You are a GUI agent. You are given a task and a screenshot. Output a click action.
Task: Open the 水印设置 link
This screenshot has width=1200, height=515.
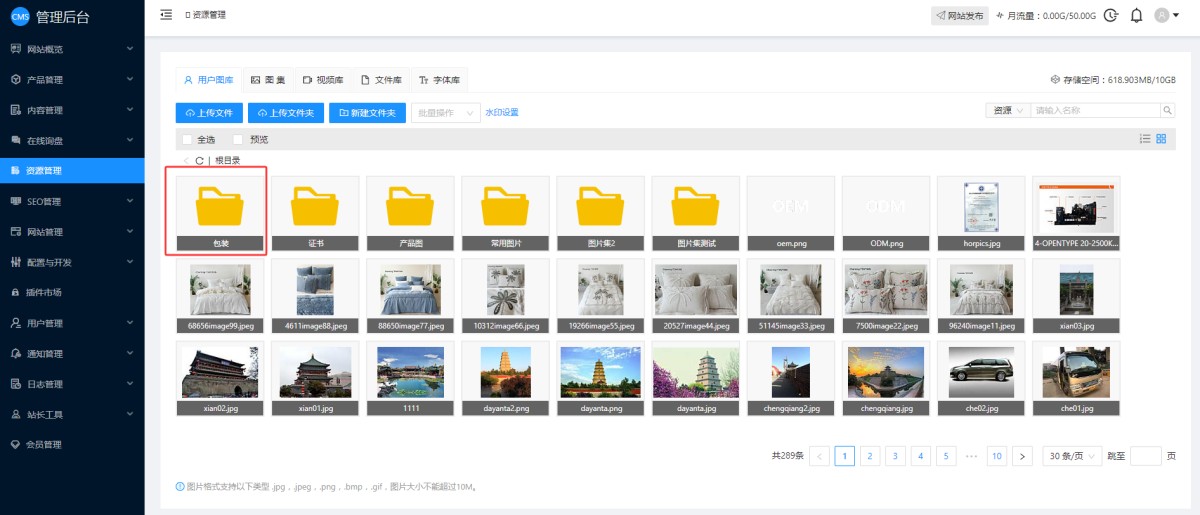[x=502, y=113]
